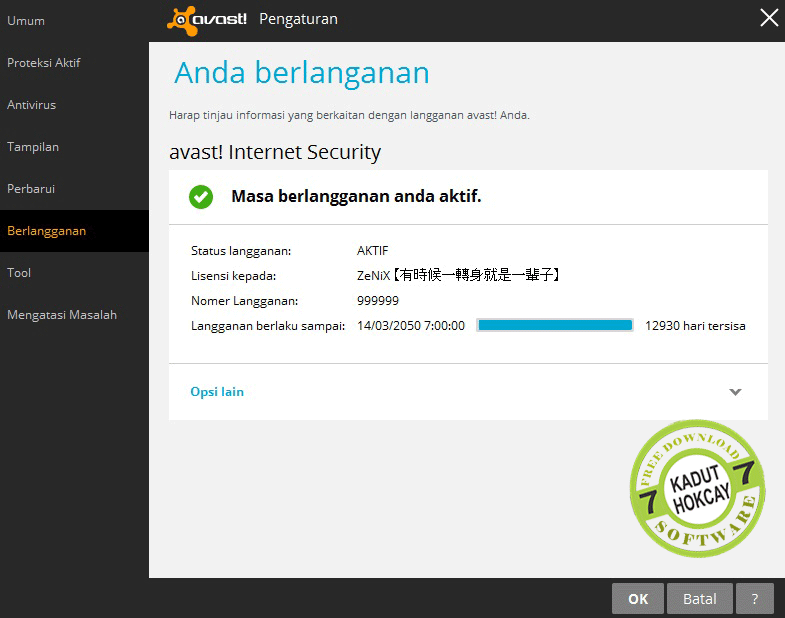Expand Opsi lain with the chevron
This screenshot has width=785, height=618.
tap(735, 392)
